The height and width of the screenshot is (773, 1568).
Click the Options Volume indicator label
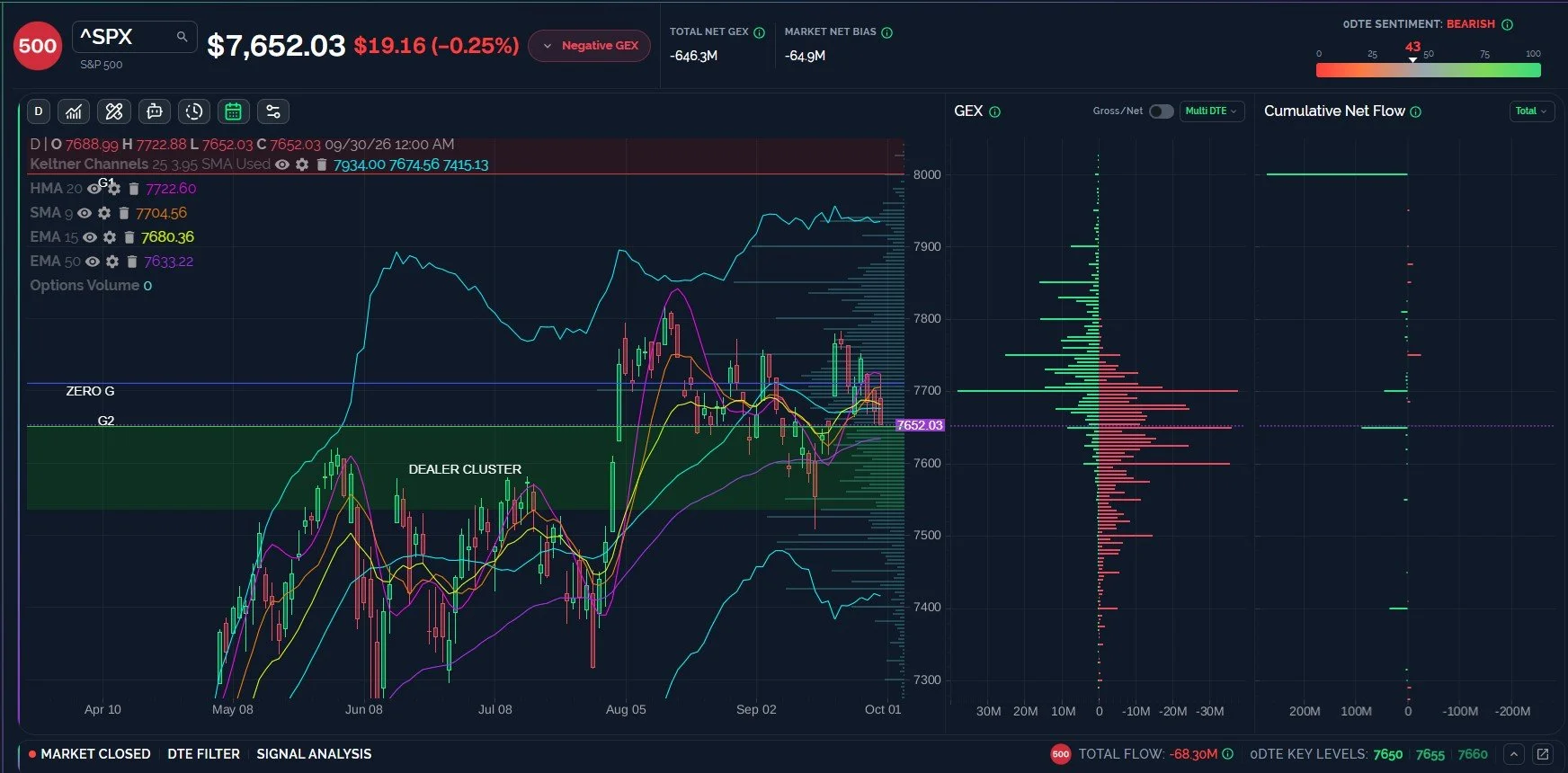[85, 286]
